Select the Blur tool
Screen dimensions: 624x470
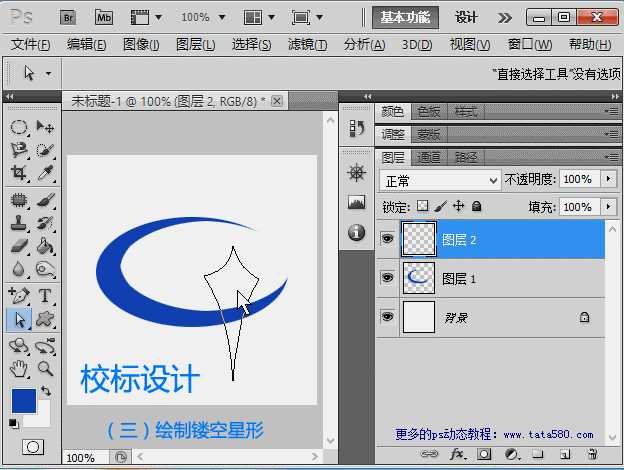coord(19,269)
